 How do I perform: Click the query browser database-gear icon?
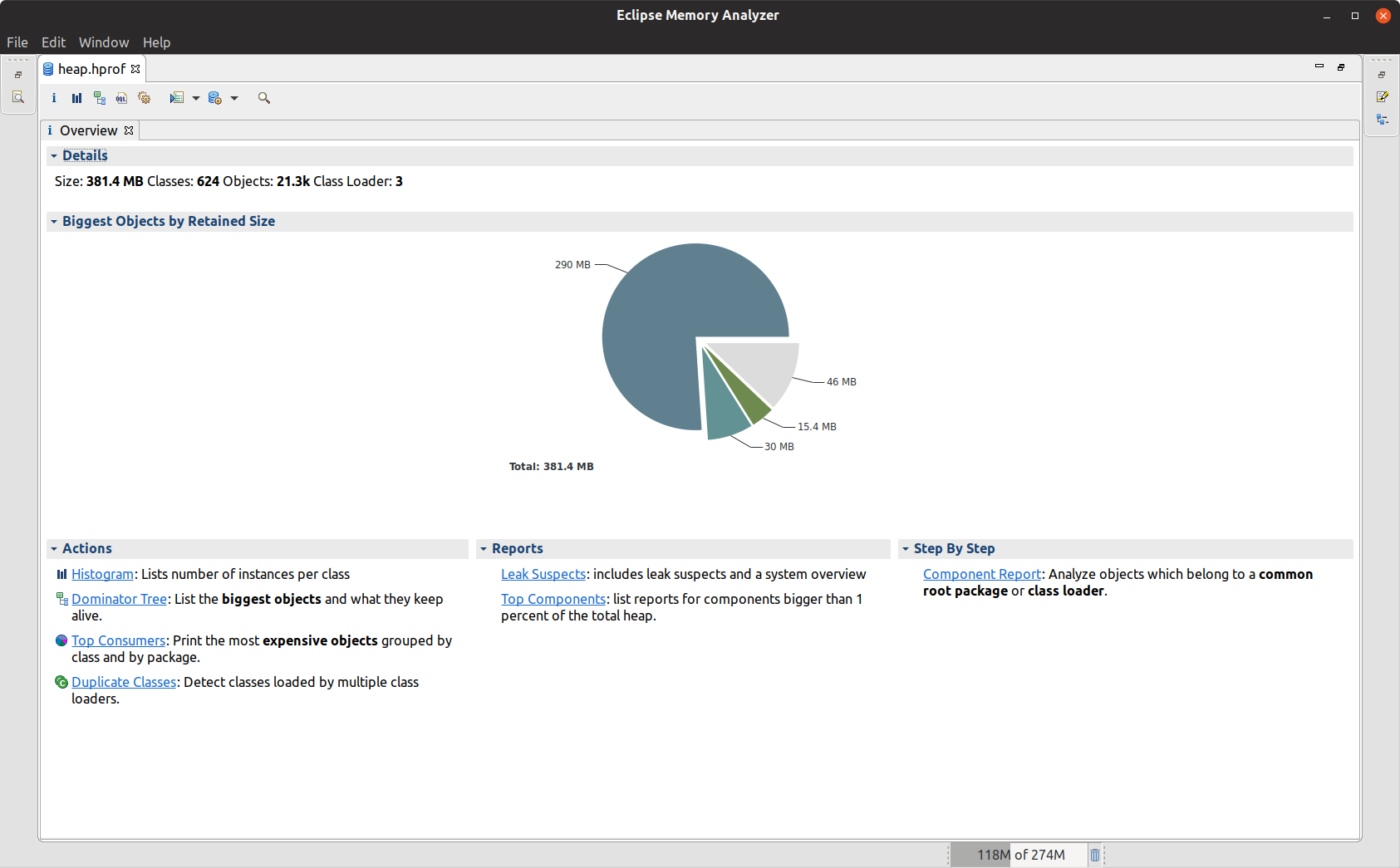coord(215,98)
